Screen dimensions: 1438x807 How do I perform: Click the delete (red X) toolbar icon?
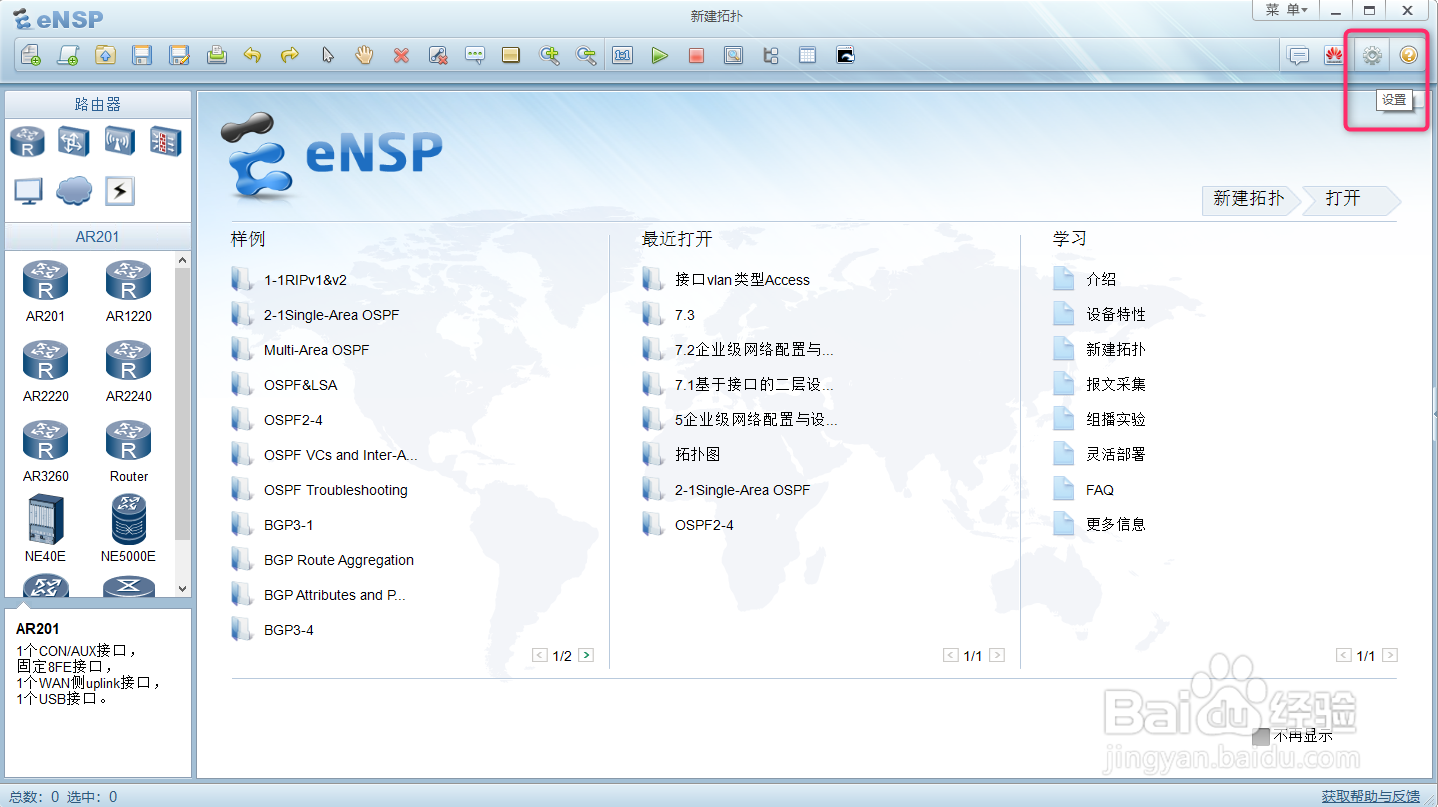[401, 55]
